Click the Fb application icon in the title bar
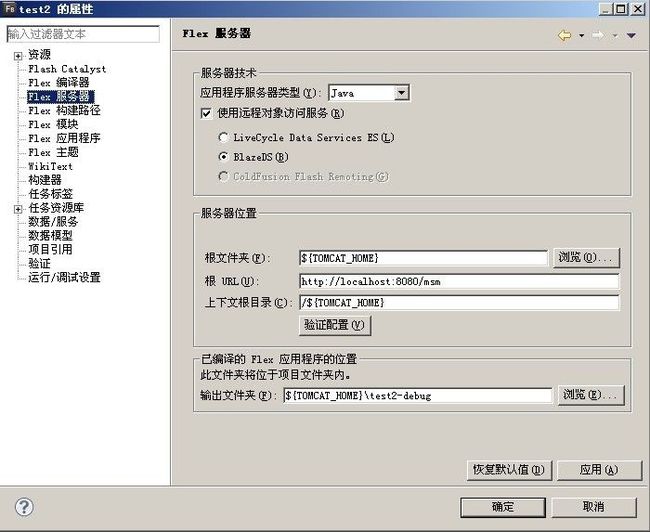This screenshot has width=650, height=532. coord(10,8)
